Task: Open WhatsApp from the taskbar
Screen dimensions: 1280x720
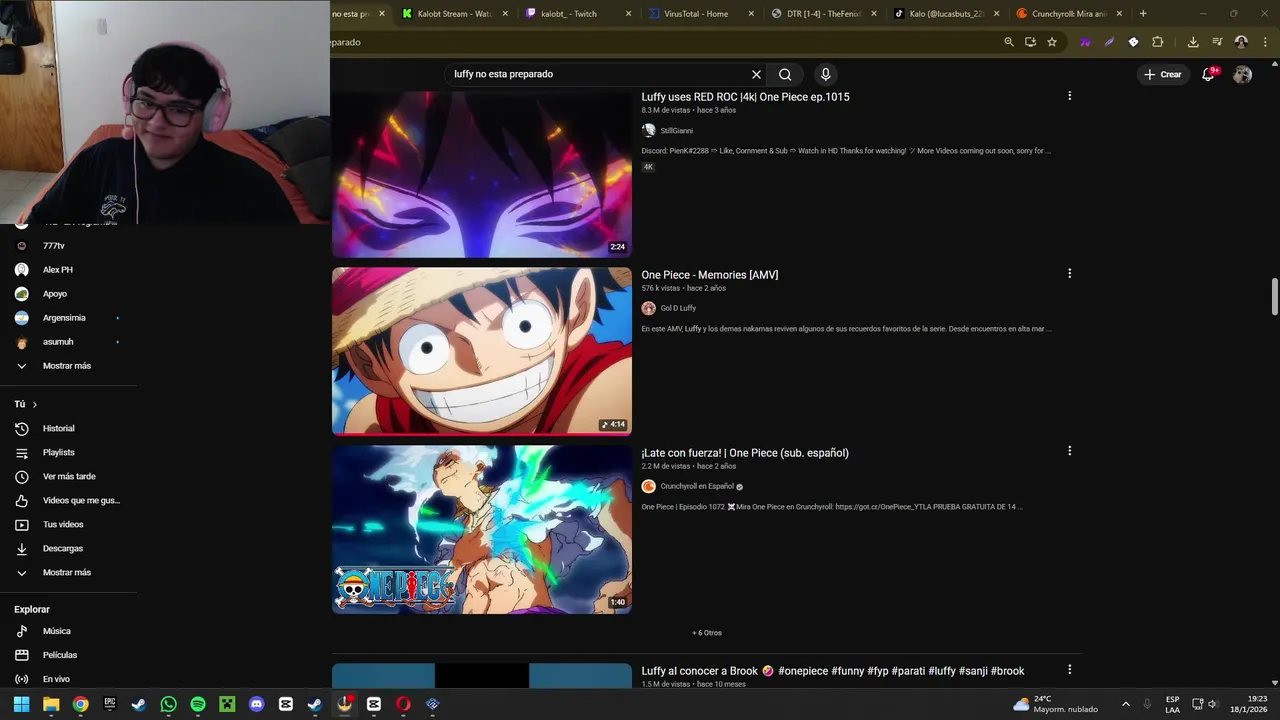Action: tap(168, 704)
